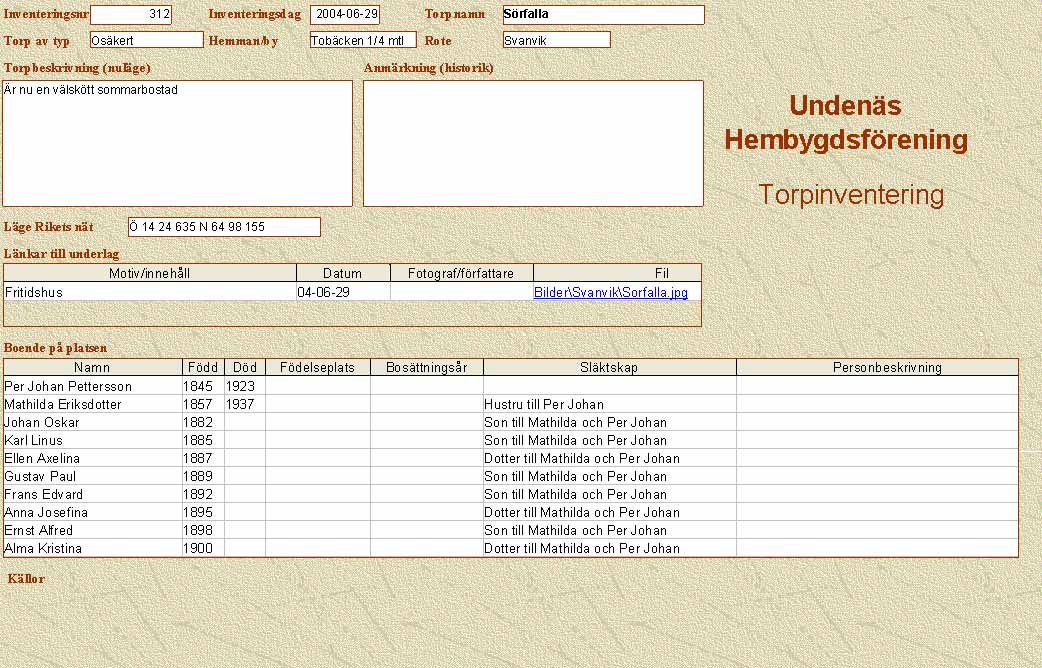Click the Namn column header
1042x668 pixels.
point(92,368)
